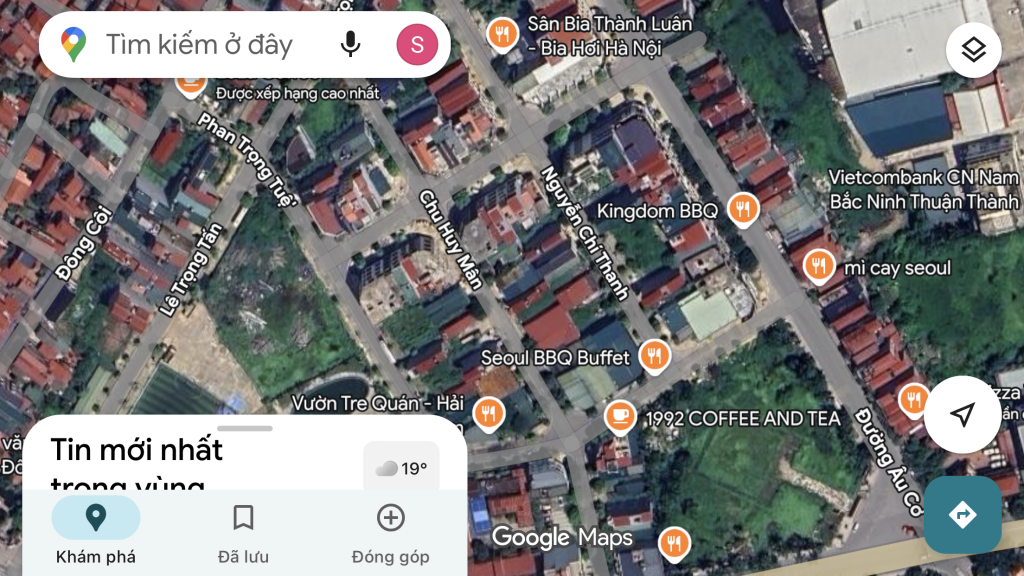Expand the bottom sheet drag handle
This screenshot has height=576, width=1024.
[x=245, y=428]
